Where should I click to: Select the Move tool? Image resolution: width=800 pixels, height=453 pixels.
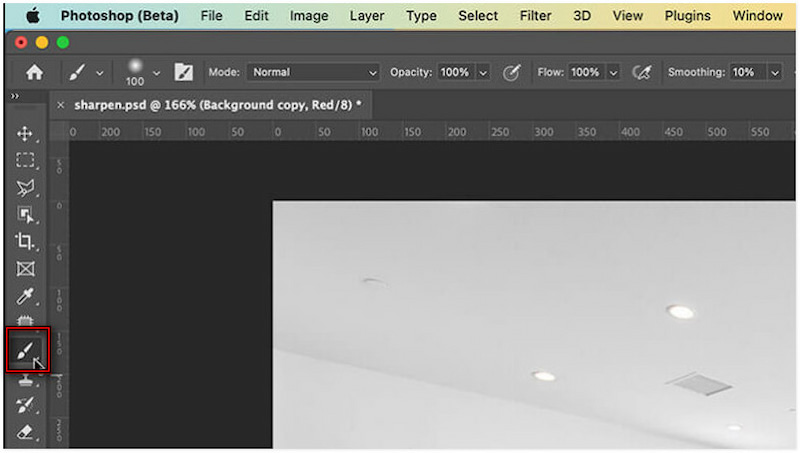[x=25, y=134]
